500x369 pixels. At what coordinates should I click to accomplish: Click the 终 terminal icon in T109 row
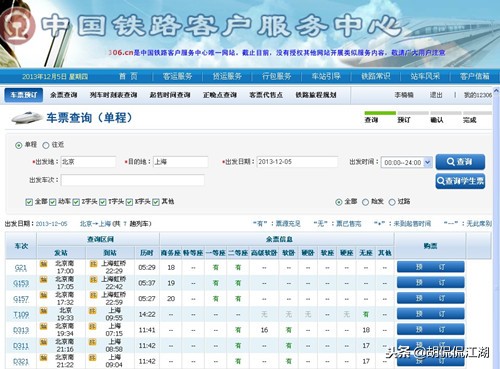point(92,311)
